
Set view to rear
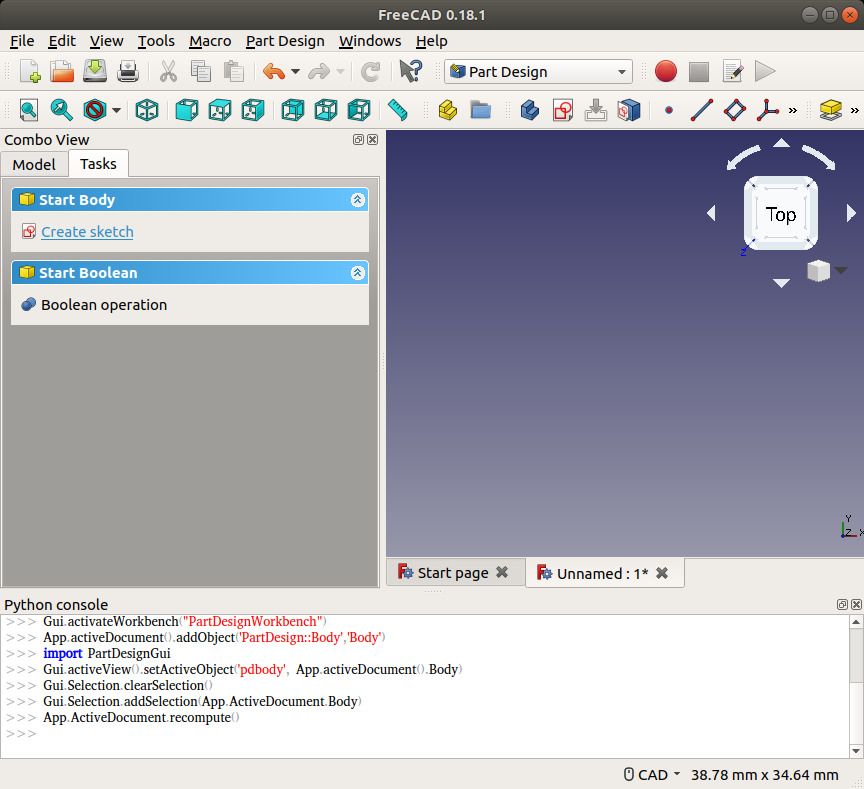tap(293, 110)
